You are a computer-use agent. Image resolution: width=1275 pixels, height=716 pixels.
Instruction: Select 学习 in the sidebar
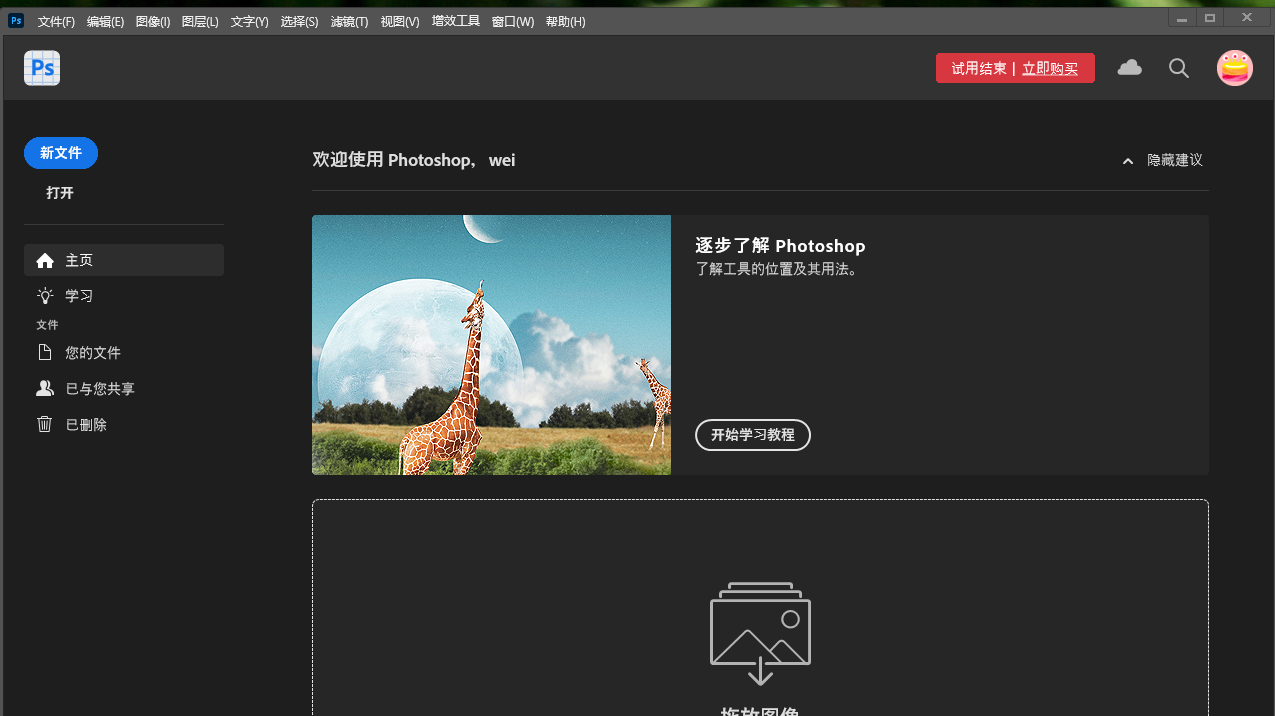click(124, 296)
